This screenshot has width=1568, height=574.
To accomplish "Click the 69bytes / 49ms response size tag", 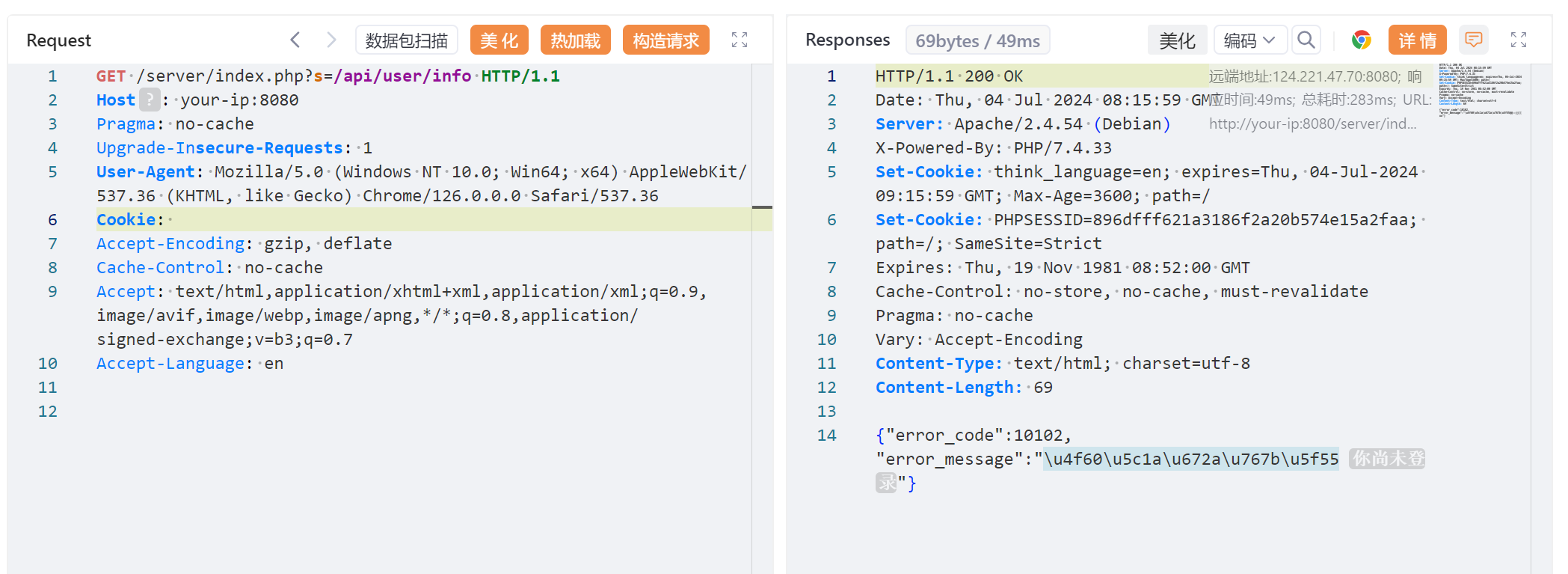I will (977, 40).
